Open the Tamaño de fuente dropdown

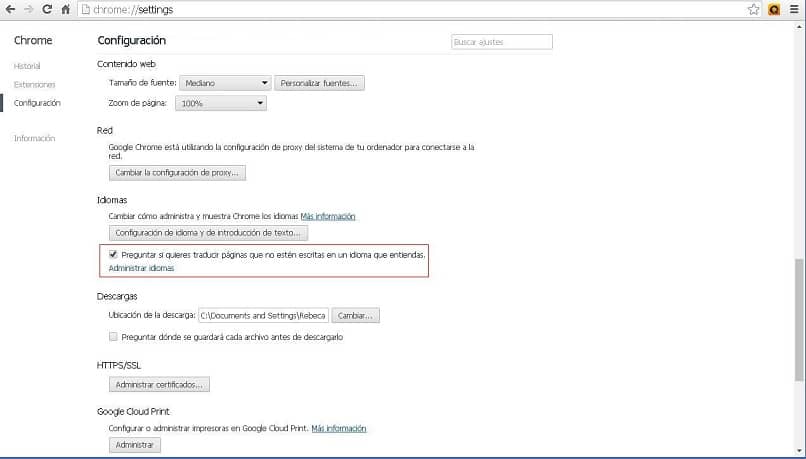point(225,83)
